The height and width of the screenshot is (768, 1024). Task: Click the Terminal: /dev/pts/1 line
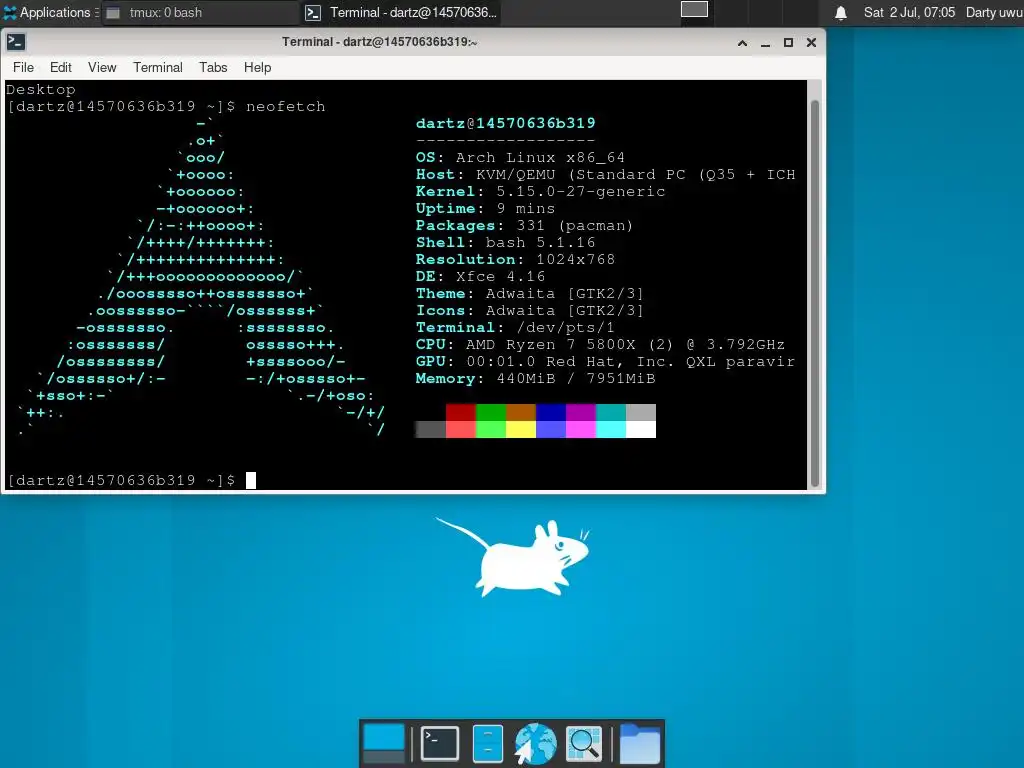[515, 327]
